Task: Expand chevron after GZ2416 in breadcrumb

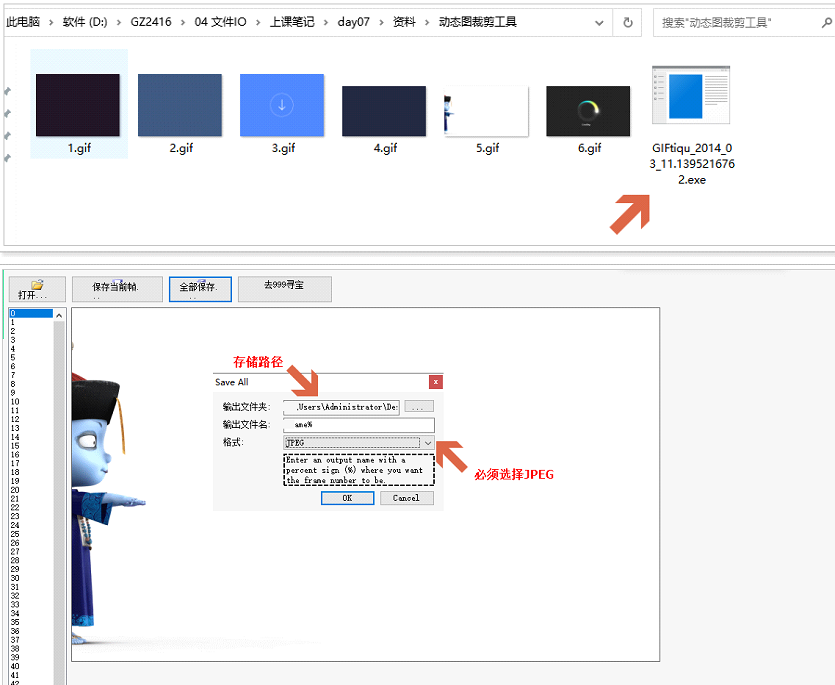Action: (x=183, y=22)
